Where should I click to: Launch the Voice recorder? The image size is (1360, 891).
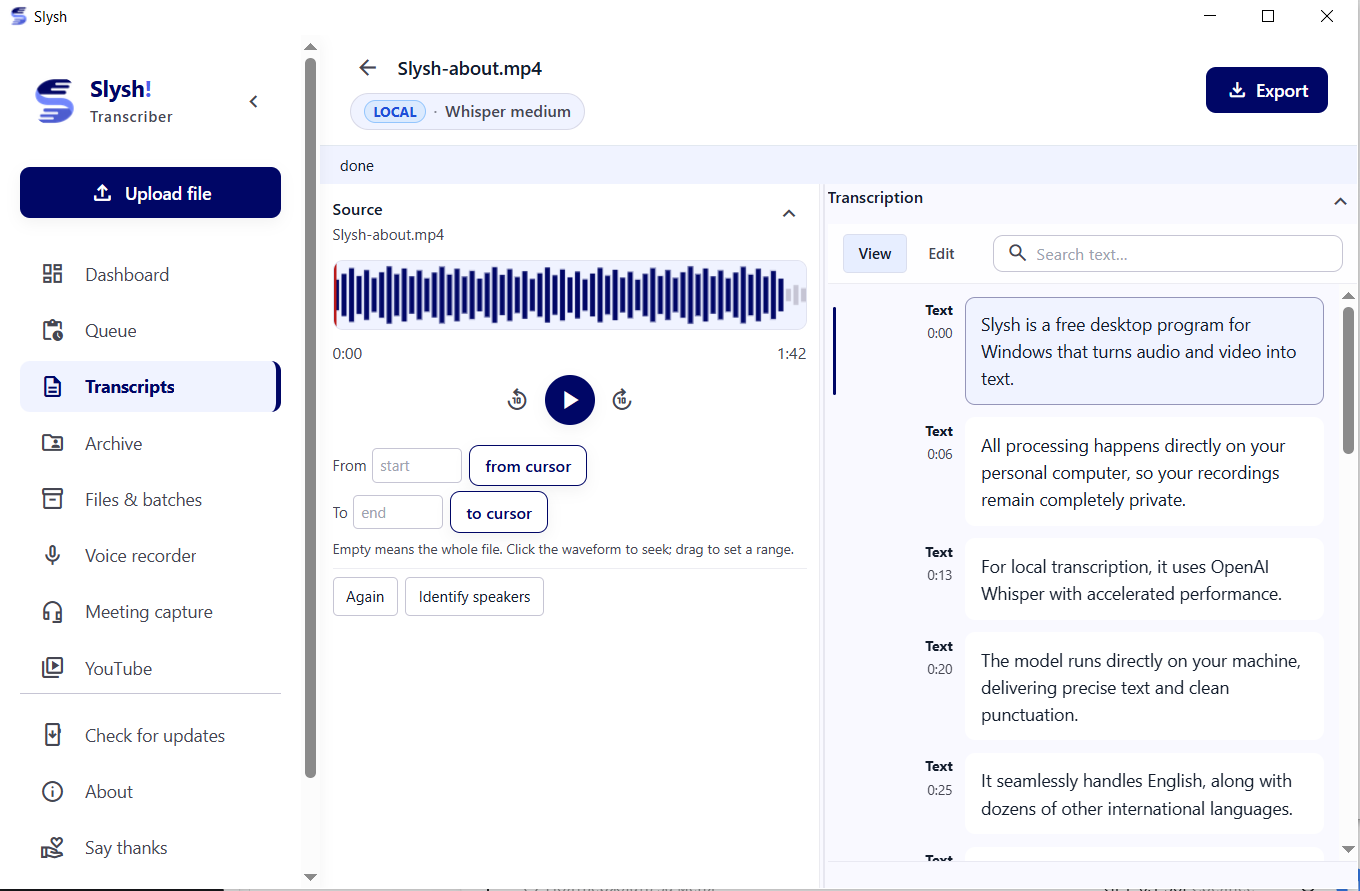150,556
